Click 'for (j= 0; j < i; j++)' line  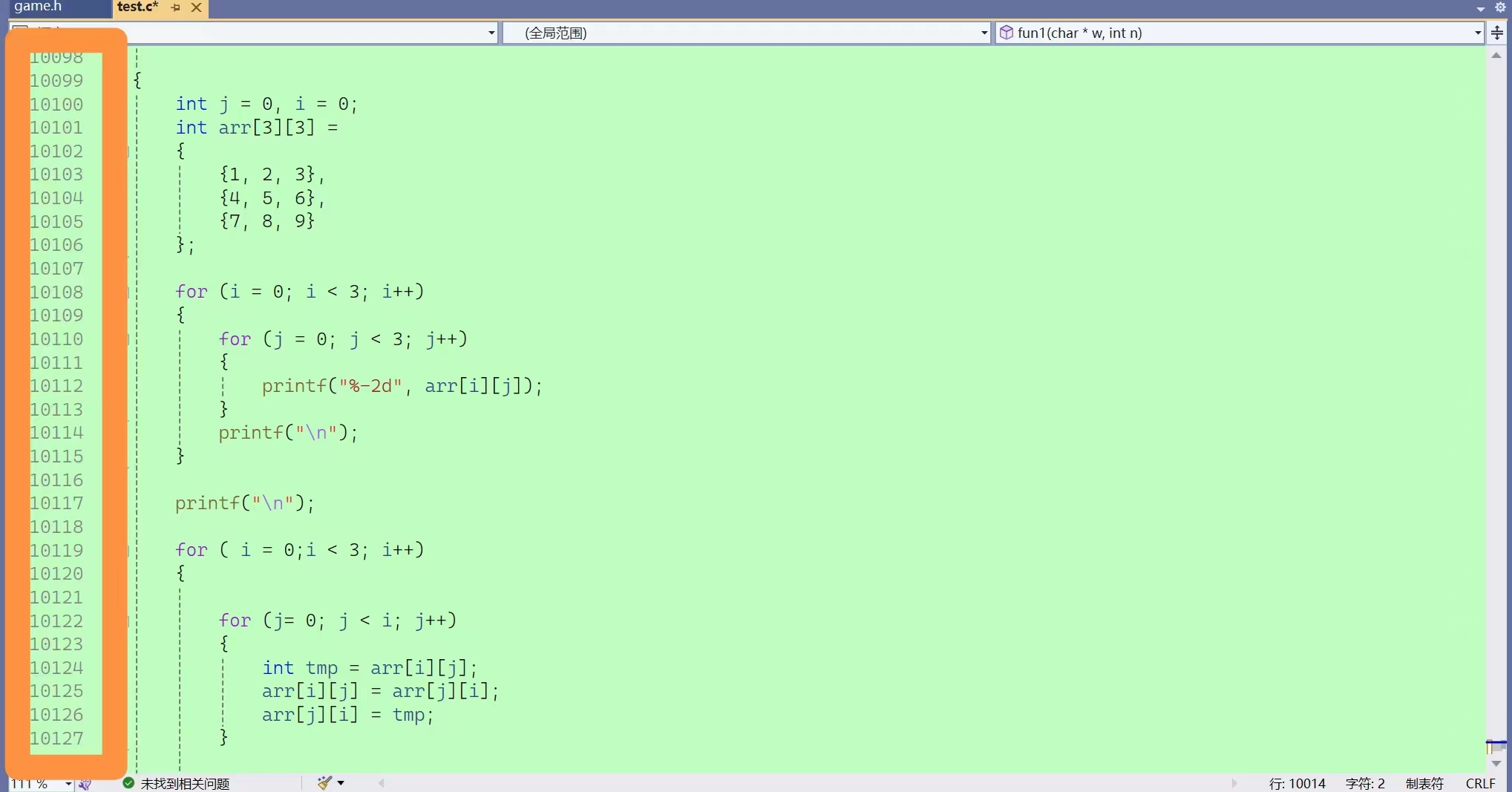(x=338, y=621)
